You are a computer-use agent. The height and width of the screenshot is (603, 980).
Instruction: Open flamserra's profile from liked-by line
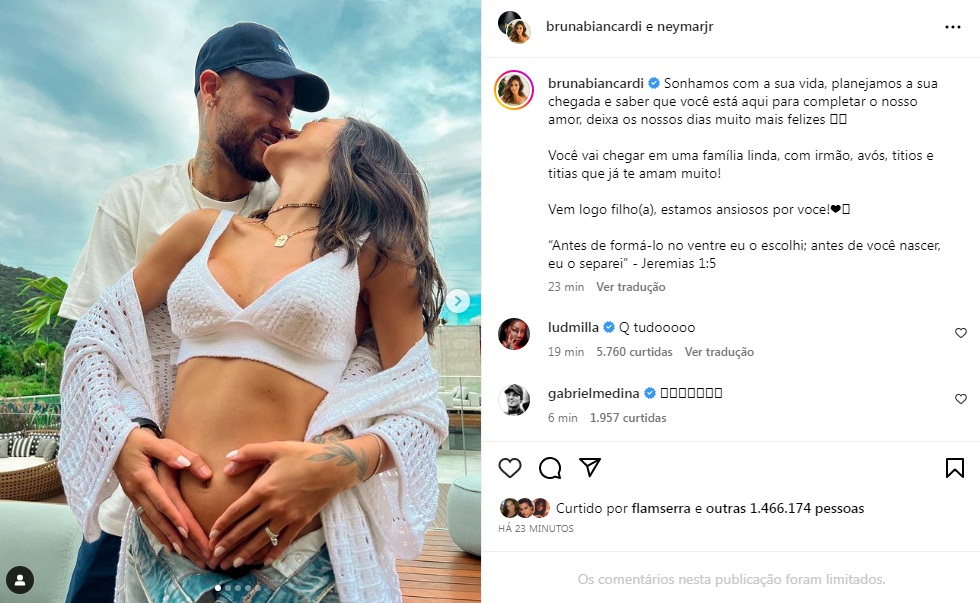[663, 508]
